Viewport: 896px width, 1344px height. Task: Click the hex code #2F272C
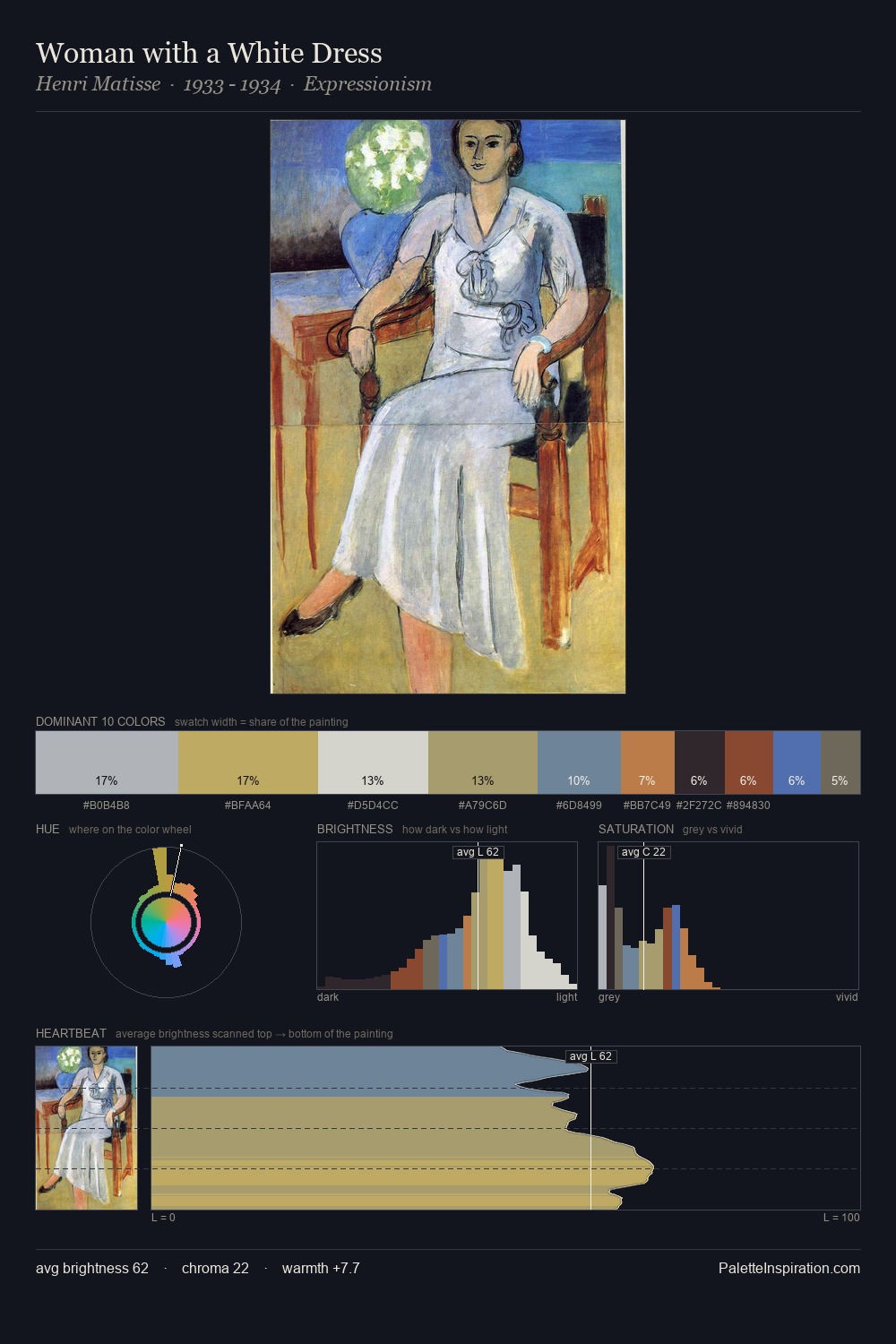coord(699,805)
